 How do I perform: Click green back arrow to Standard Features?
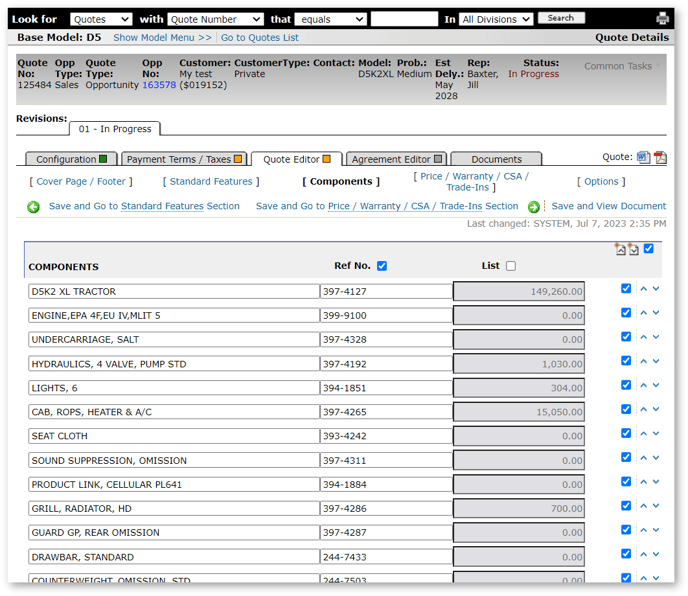tap(33, 207)
